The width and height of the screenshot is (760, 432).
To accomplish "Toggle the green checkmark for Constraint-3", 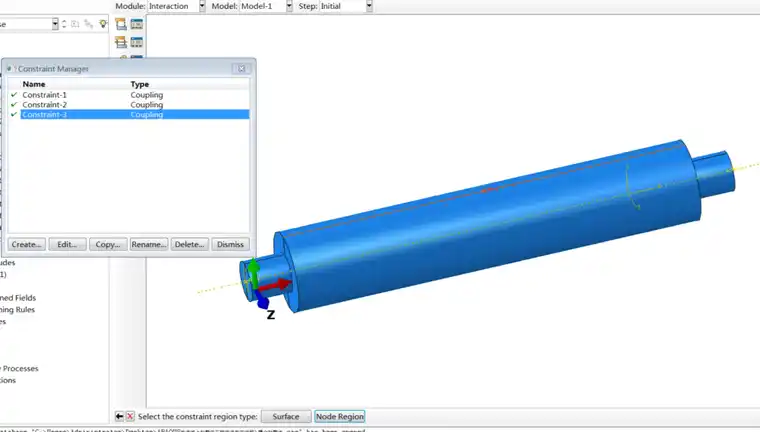I will [x=14, y=115].
